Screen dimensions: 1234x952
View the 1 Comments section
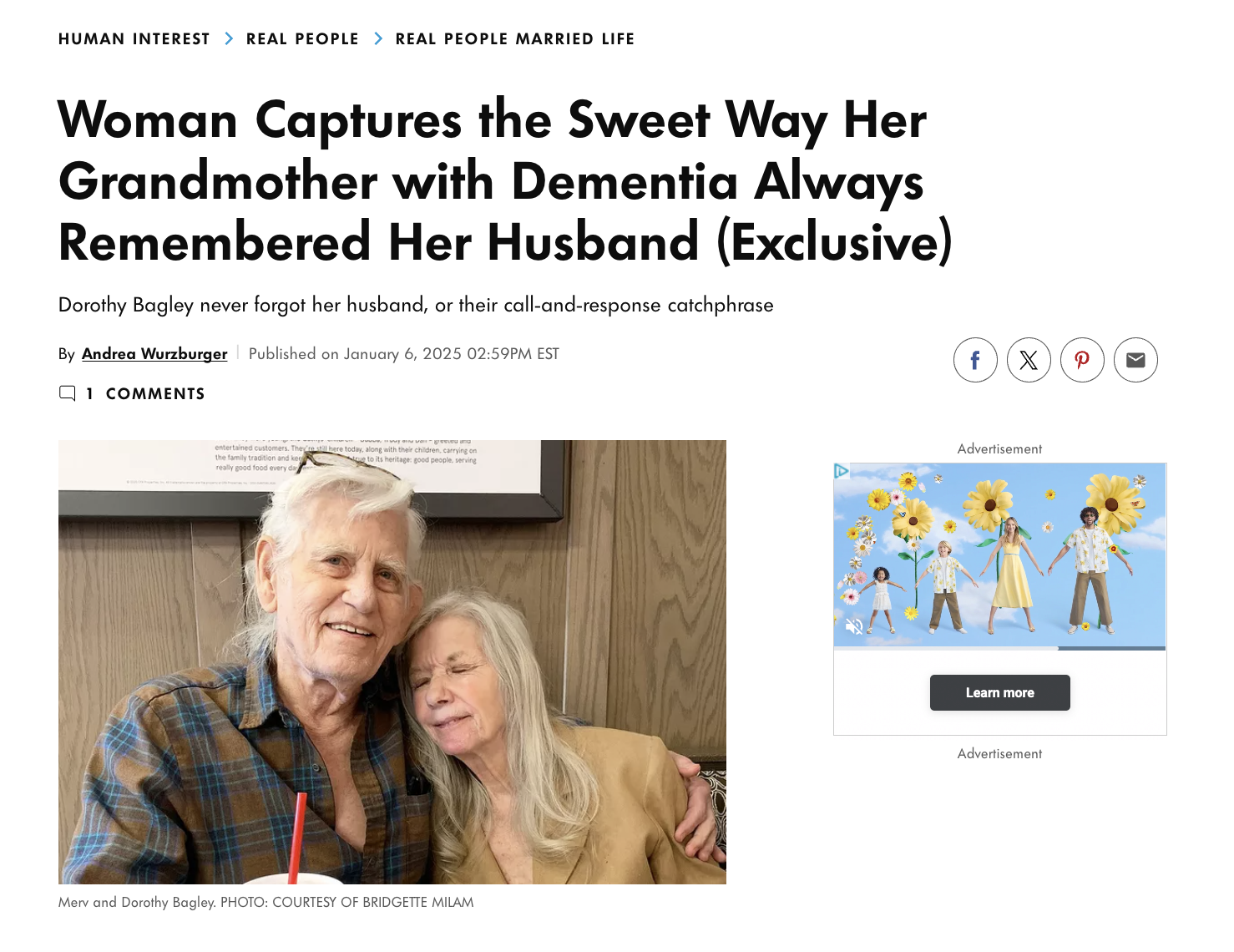(154, 393)
